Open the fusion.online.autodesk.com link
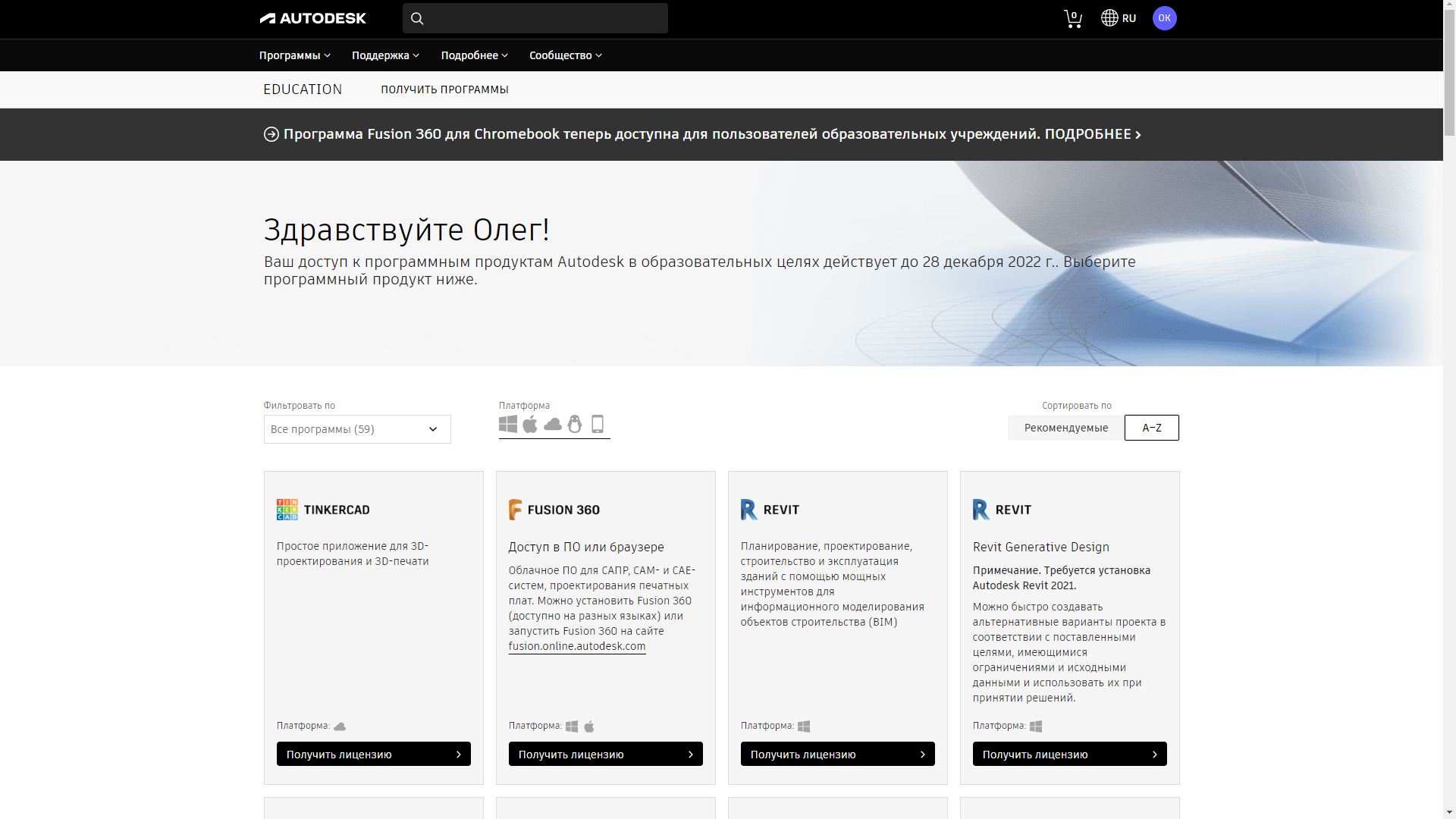 tap(577, 646)
